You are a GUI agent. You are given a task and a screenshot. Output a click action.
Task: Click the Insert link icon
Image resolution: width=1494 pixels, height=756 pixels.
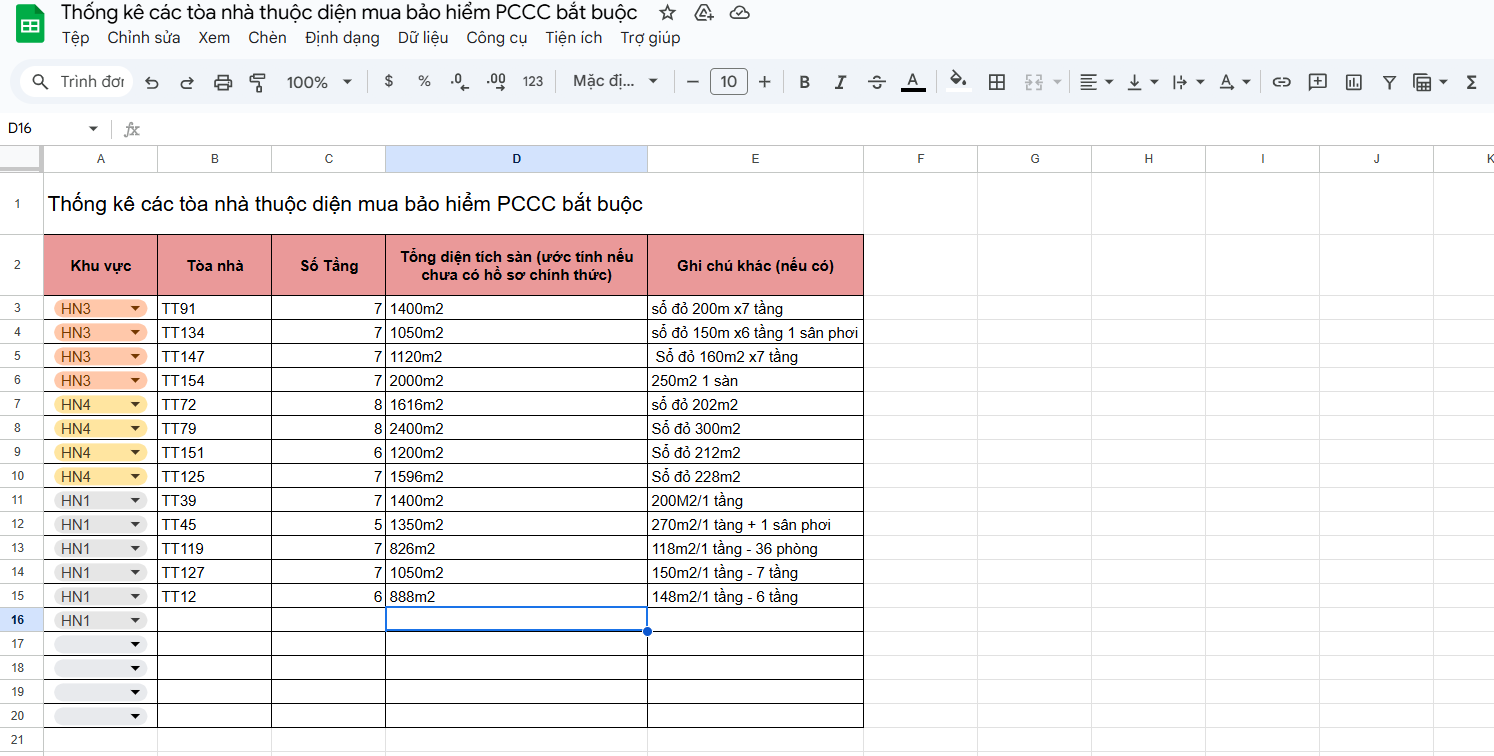[x=1281, y=82]
